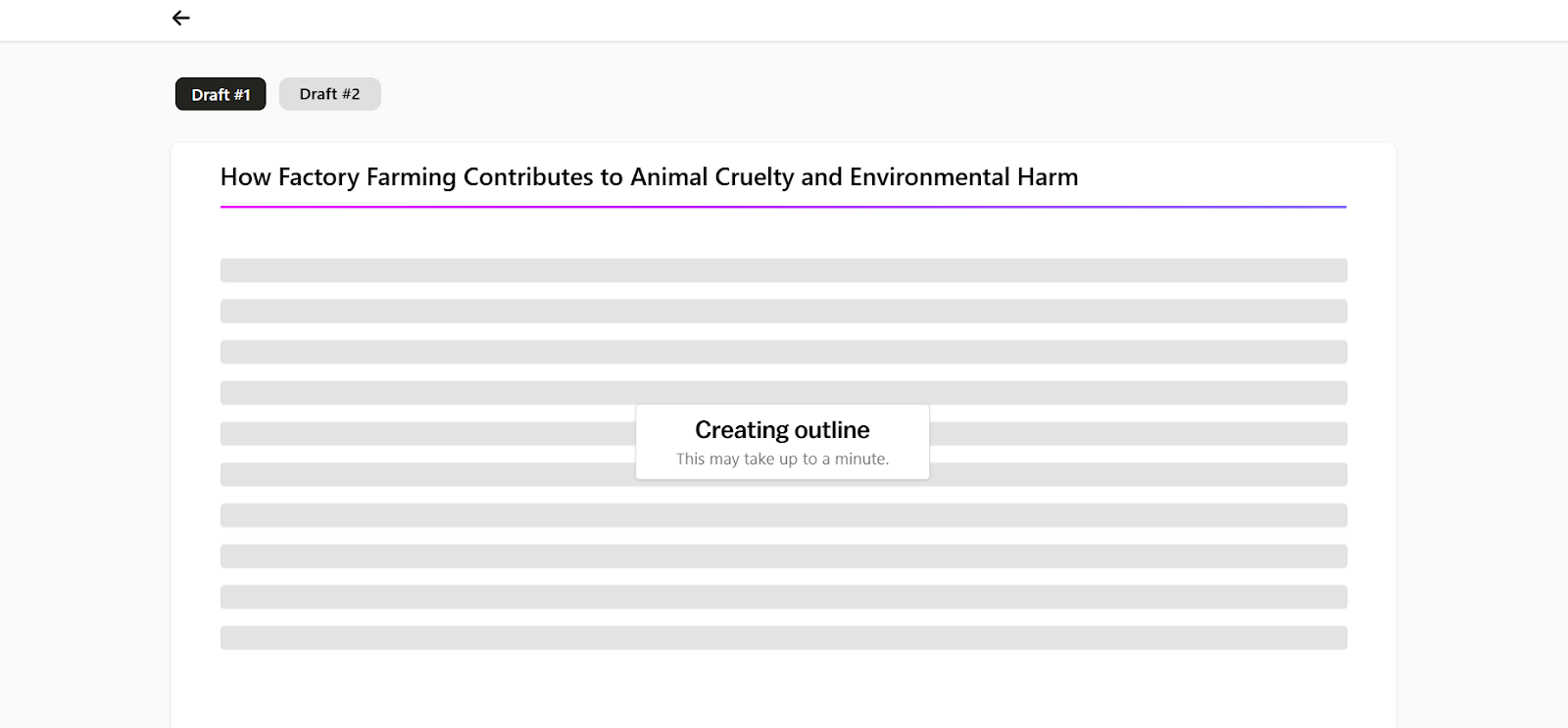The width and height of the screenshot is (1568, 728).
Task: Click the ninth gray loading placeholder bar
Action: 783,597
